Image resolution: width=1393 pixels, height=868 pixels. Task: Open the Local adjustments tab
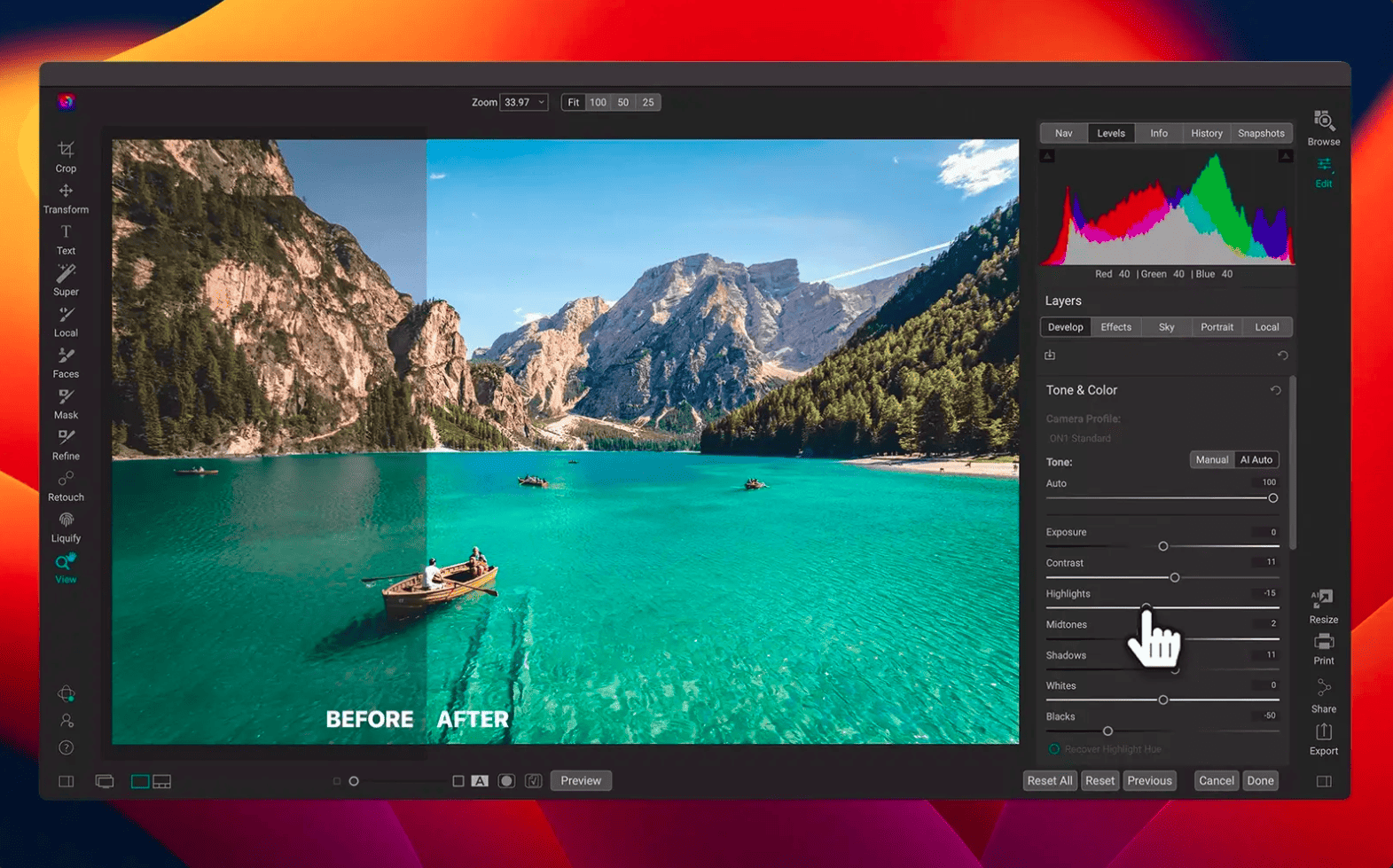(1267, 327)
